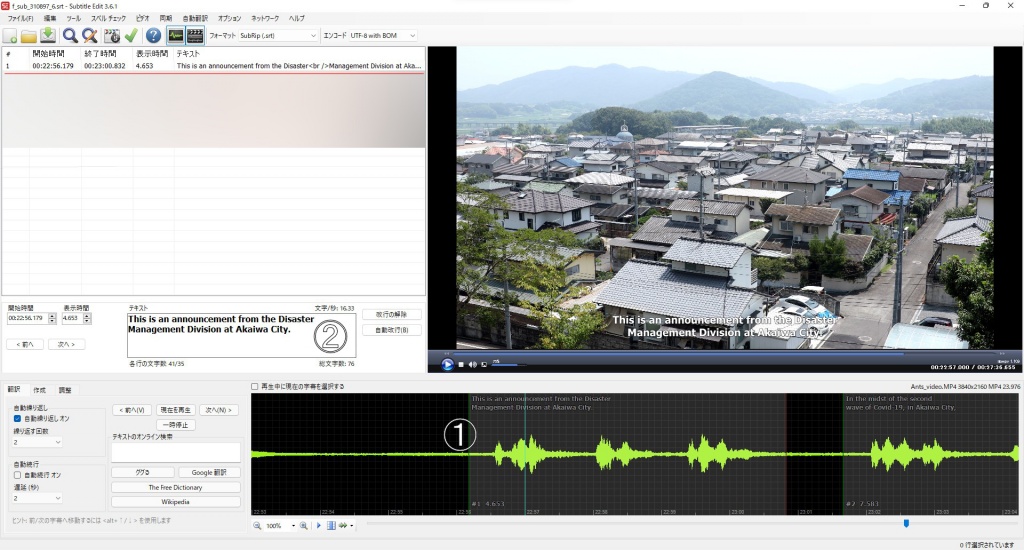Open Visual sync clapperboard-clock icon
The width and height of the screenshot is (1024, 550).
click(112, 35)
